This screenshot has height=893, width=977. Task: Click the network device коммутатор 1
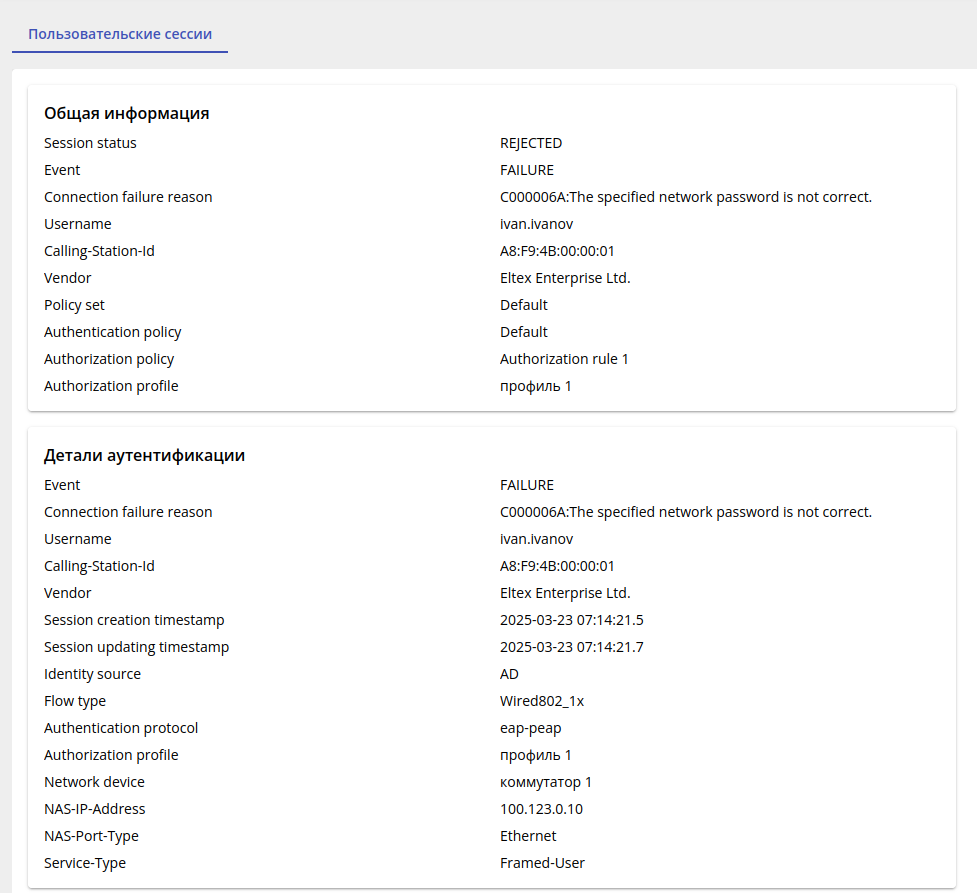pos(546,782)
